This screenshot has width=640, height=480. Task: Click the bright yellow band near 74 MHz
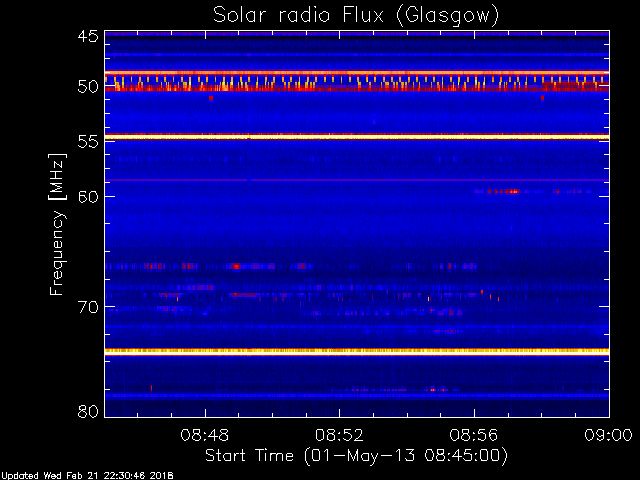coord(357,351)
